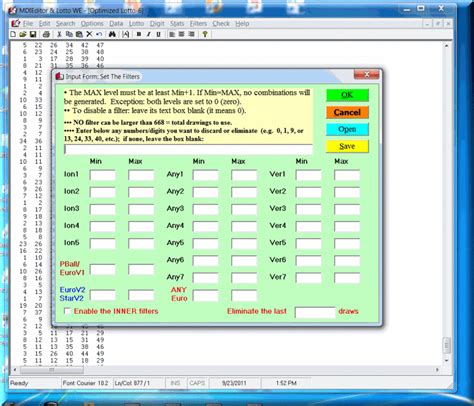Open the Options menu
Screen dimensions: 474x406
[x=92, y=24]
